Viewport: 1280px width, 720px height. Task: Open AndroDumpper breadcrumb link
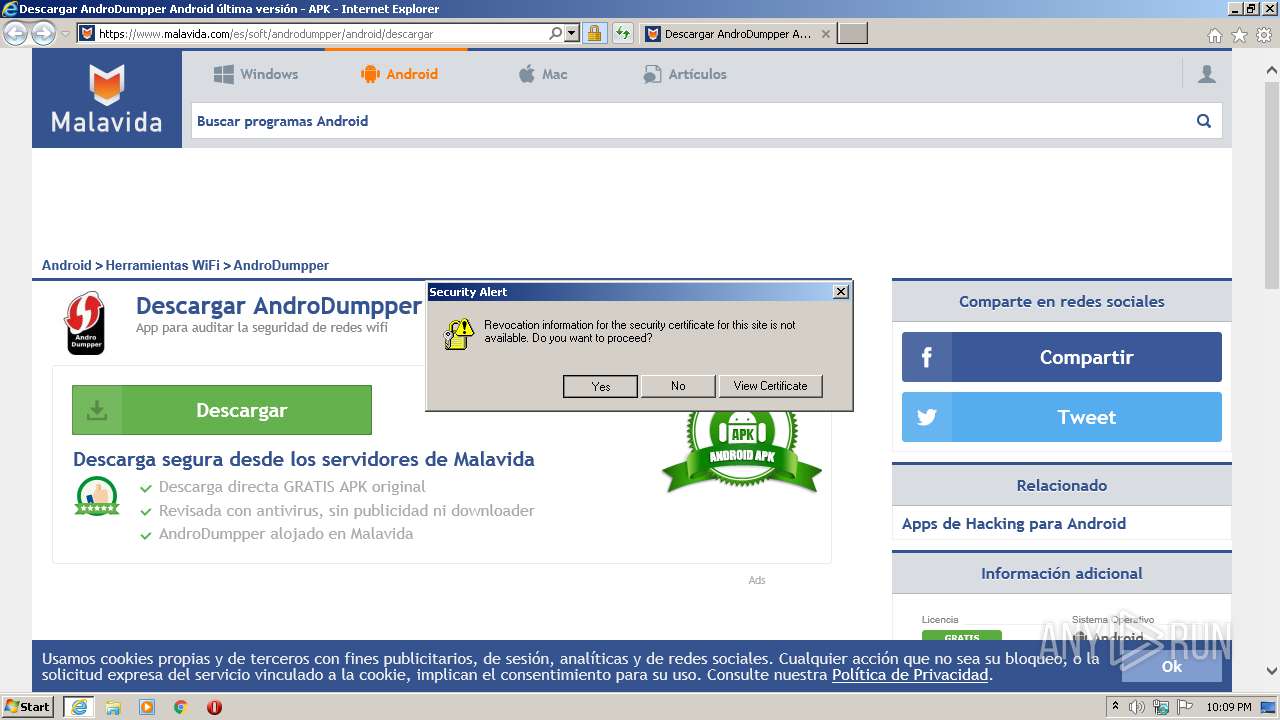(281, 265)
